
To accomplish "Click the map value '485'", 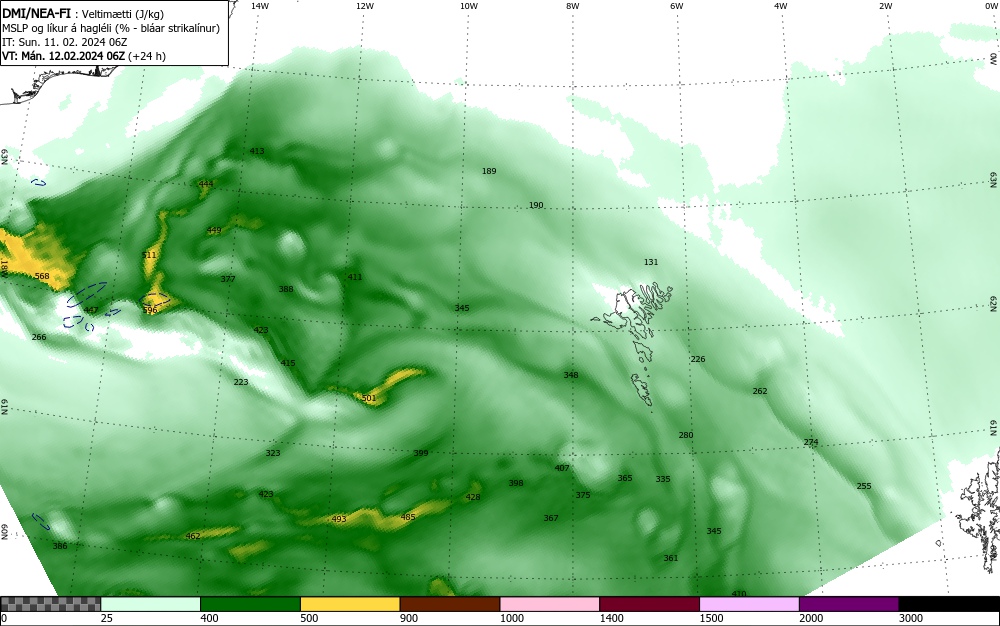I will pyautogui.click(x=408, y=516).
